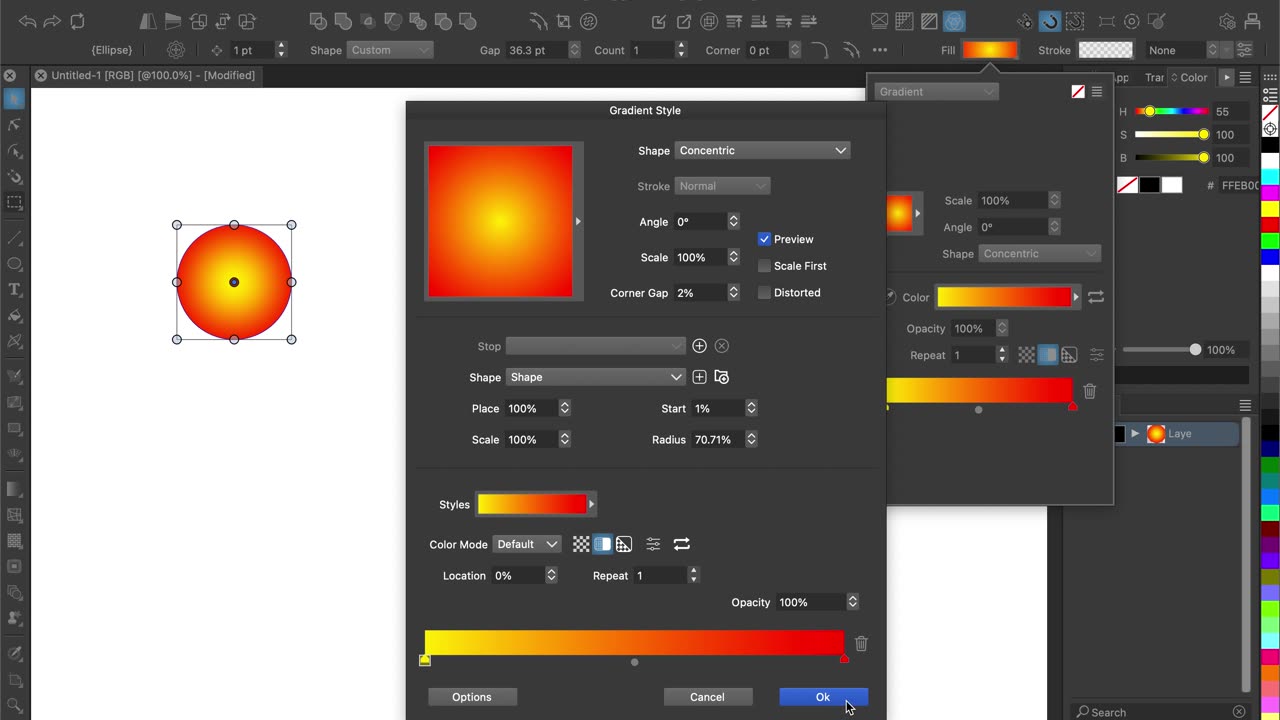
Task: Open the Options button in the dialog
Action: point(472,697)
